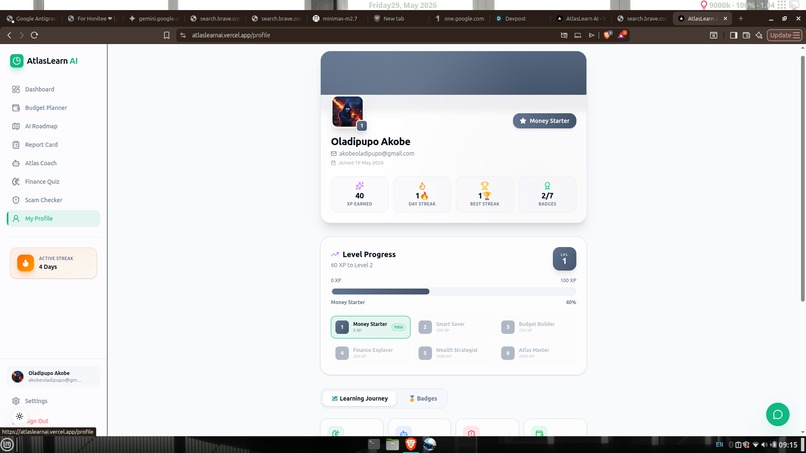Image resolution: width=806 pixels, height=453 pixels.
Task: Open Brave Rewards triangle icon
Action: pos(622,35)
